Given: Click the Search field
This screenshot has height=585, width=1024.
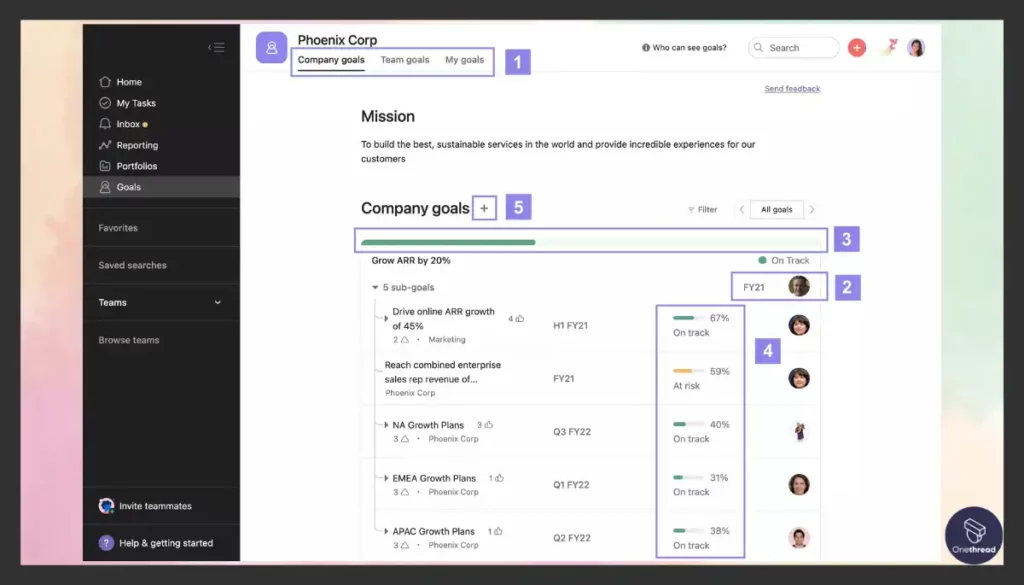Looking at the screenshot, I should click(793, 48).
